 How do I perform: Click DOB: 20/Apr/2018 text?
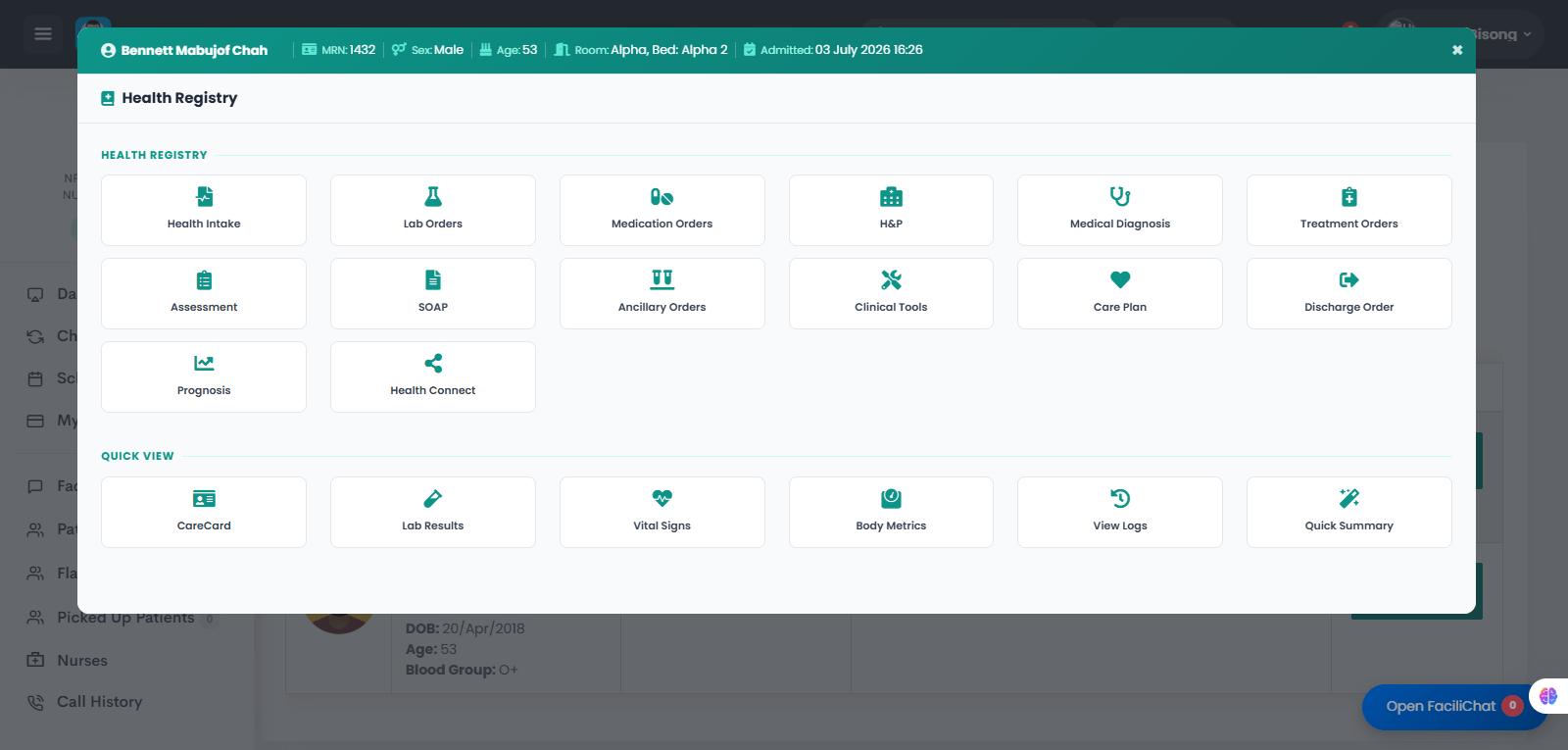[465, 628]
